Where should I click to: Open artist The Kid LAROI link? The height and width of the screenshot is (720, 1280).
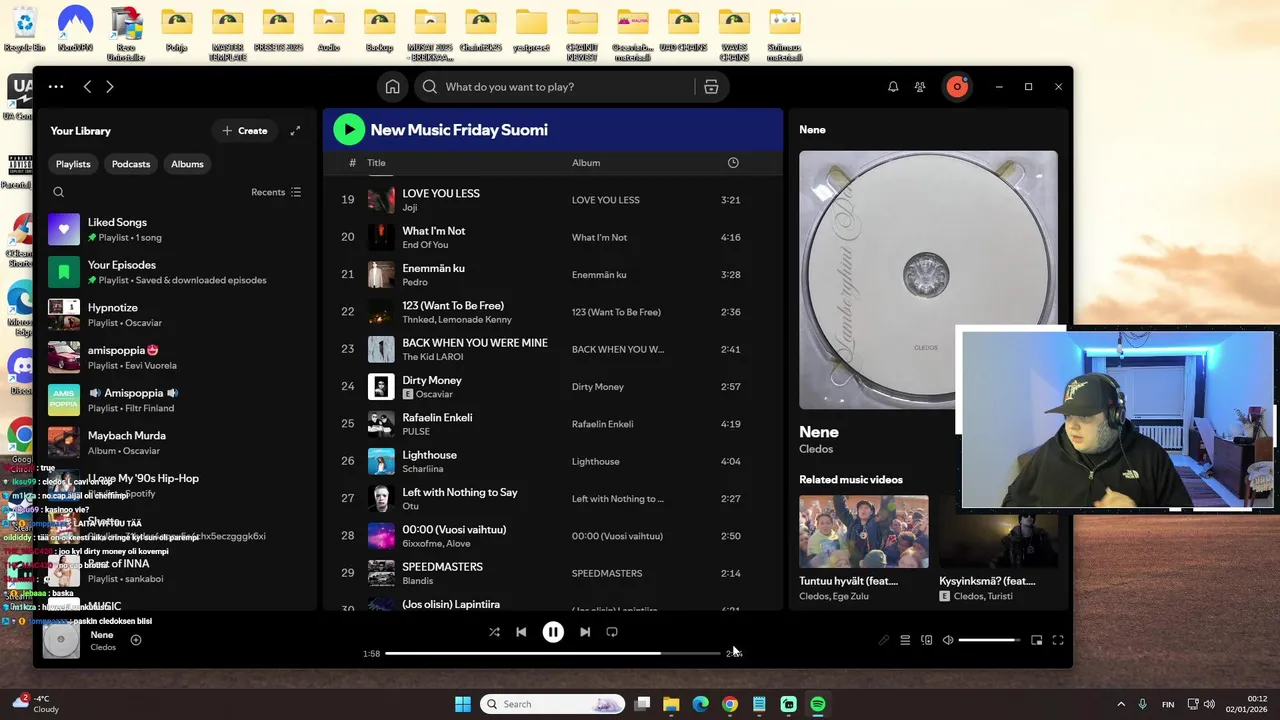click(432, 357)
